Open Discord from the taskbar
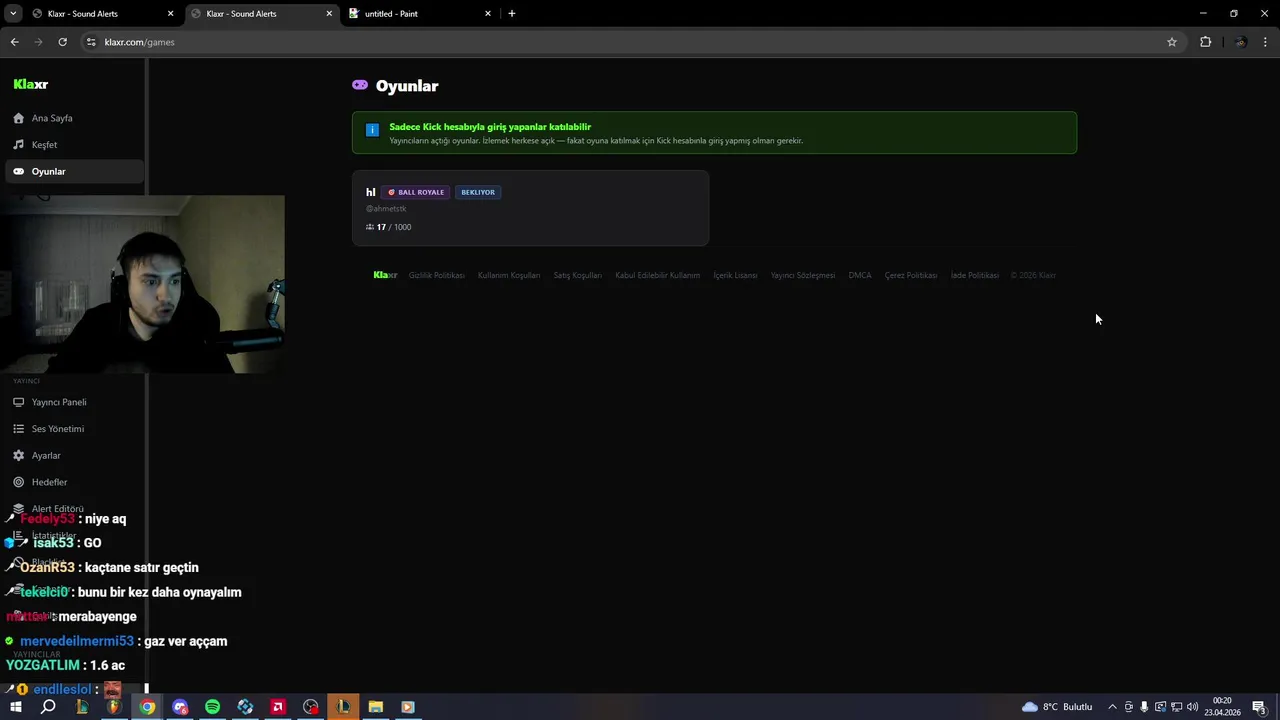This screenshot has width=1280, height=720. click(180, 707)
